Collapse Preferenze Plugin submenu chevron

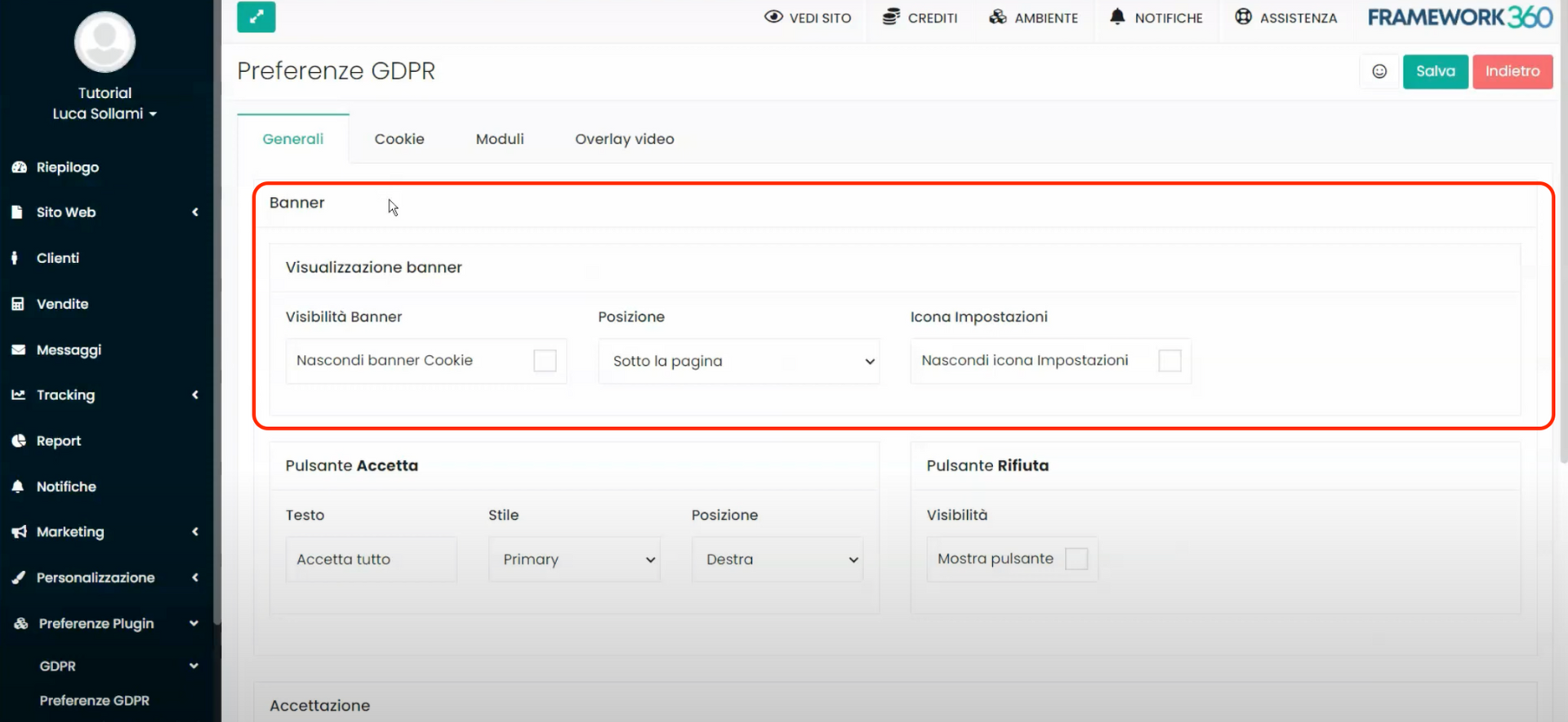pos(194,623)
